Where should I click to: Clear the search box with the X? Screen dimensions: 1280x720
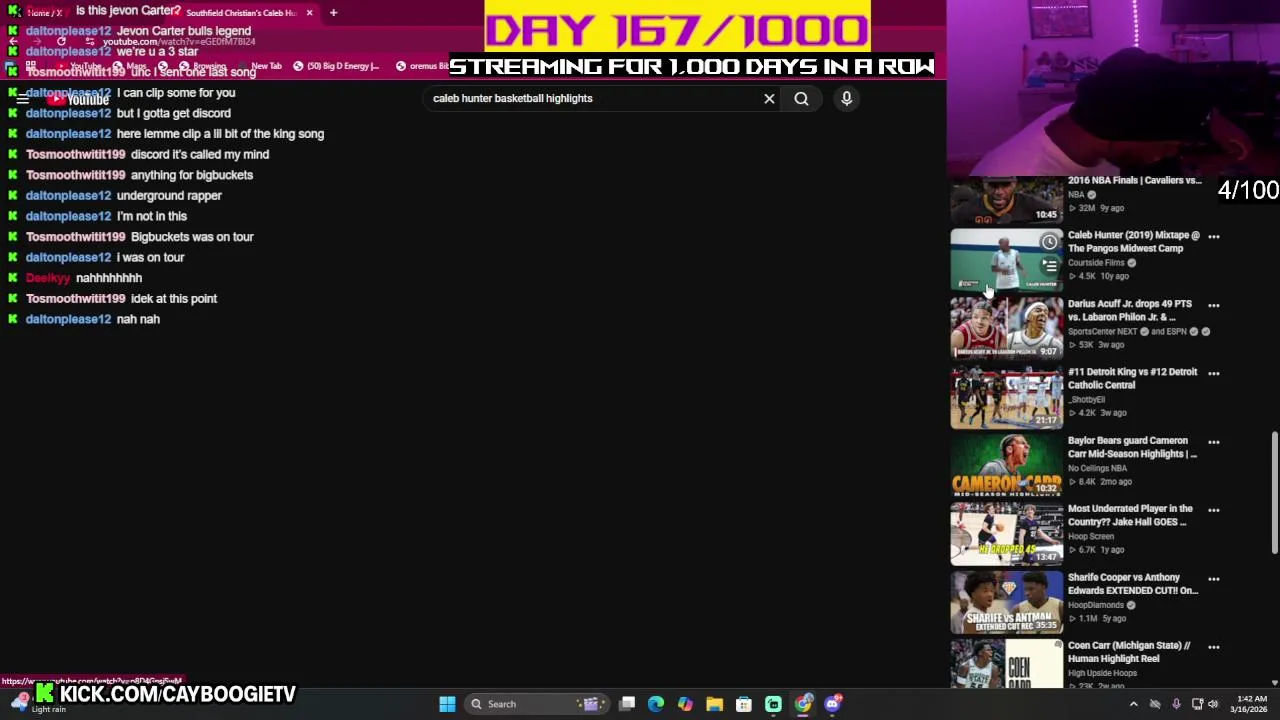click(769, 98)
